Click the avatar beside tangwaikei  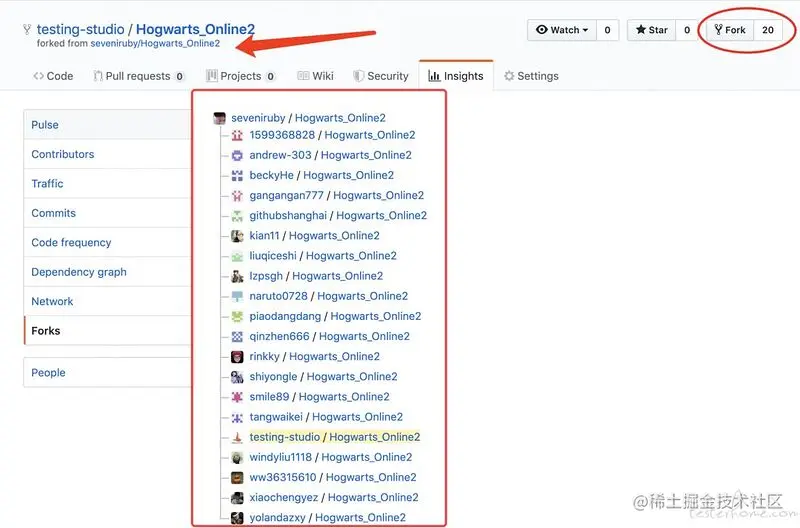(x=237, y=417)
